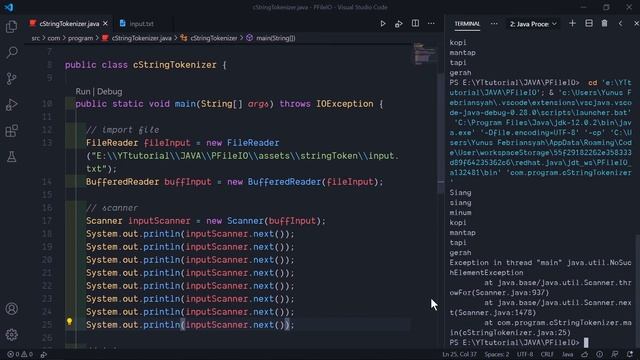Viewport: 640px width, 360px height.
Task: Run the Java file with the play icon
Action: [x=382, y=24]
